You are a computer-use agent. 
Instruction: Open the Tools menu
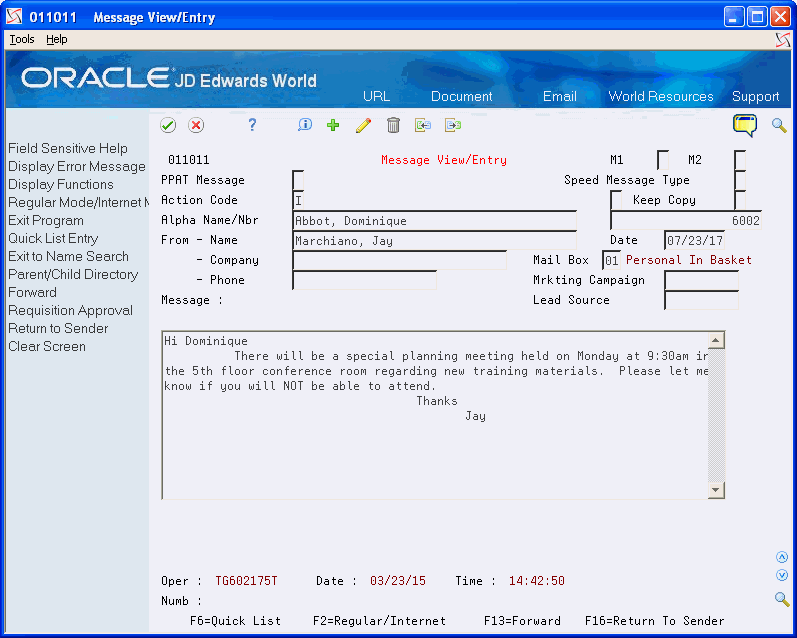[22, 39]
